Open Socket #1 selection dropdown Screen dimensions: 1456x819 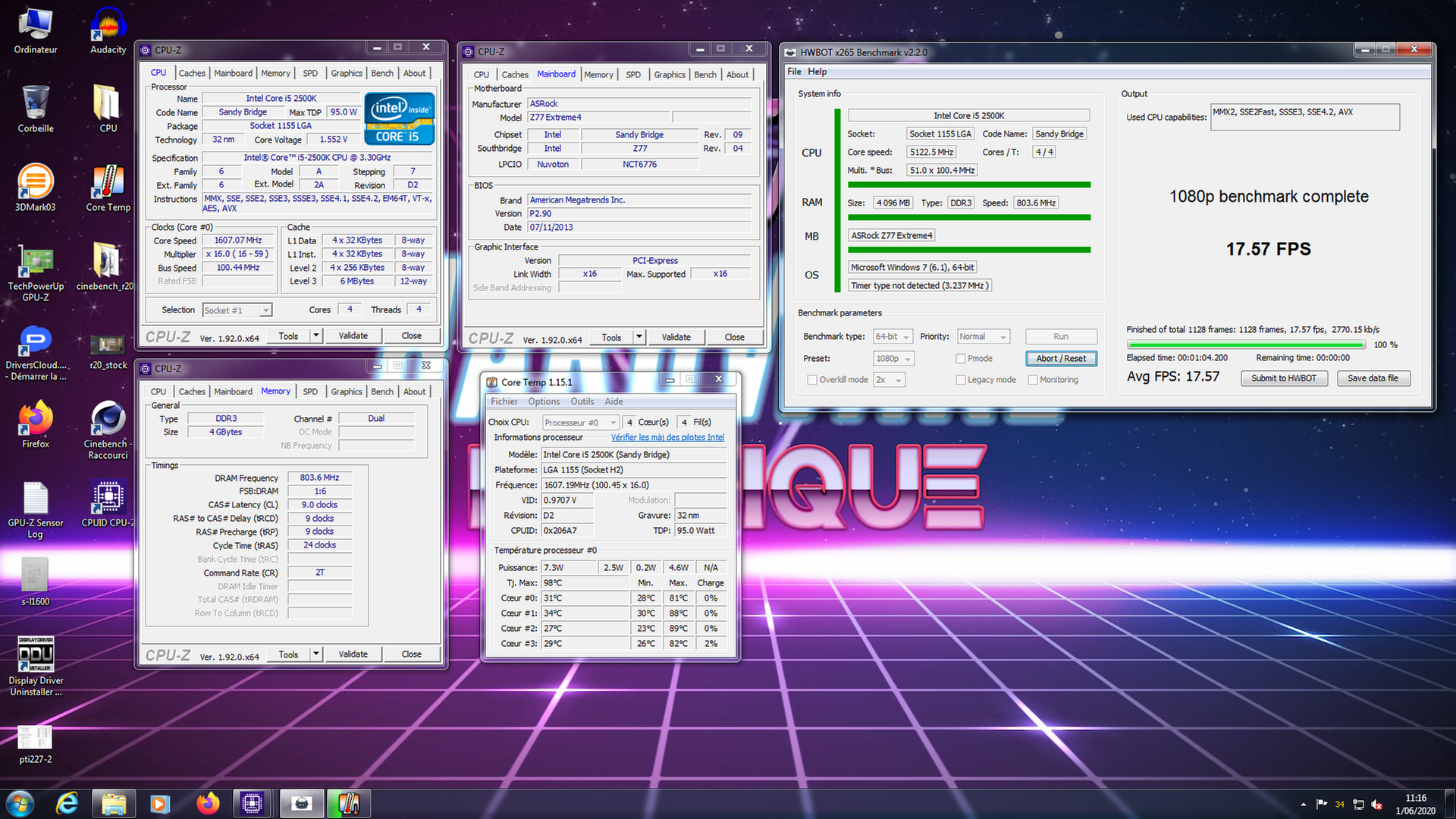pyautogui.click(x=237, y=310)
